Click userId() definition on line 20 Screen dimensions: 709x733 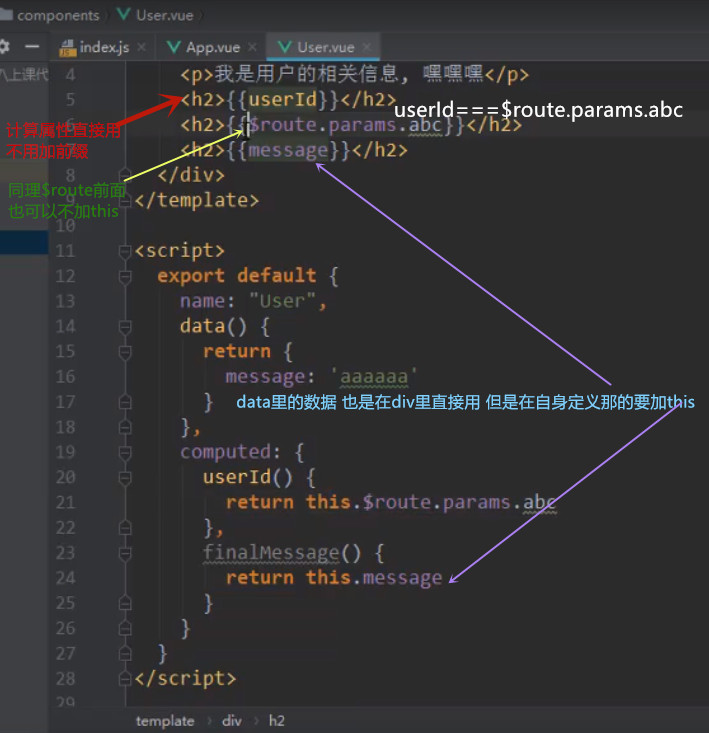point(248,477)
